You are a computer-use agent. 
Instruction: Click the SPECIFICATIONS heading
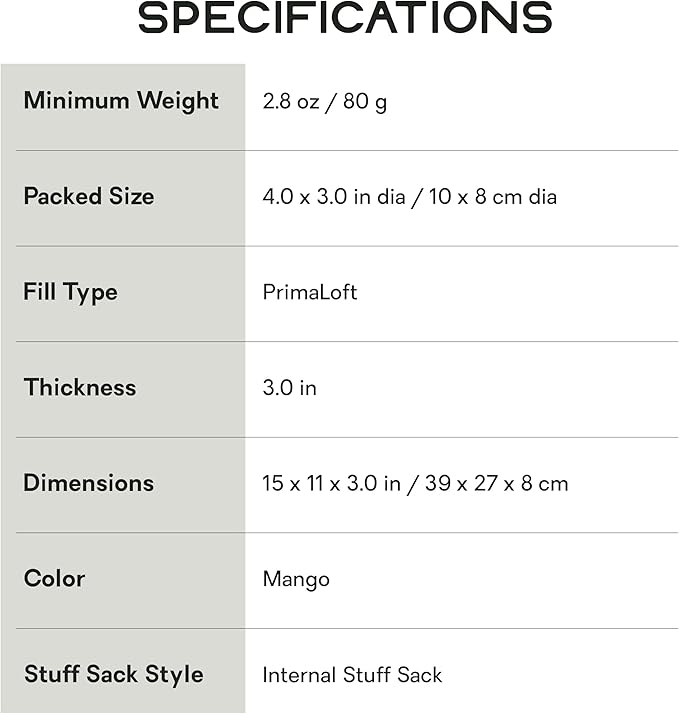click(x=345, y=19)
